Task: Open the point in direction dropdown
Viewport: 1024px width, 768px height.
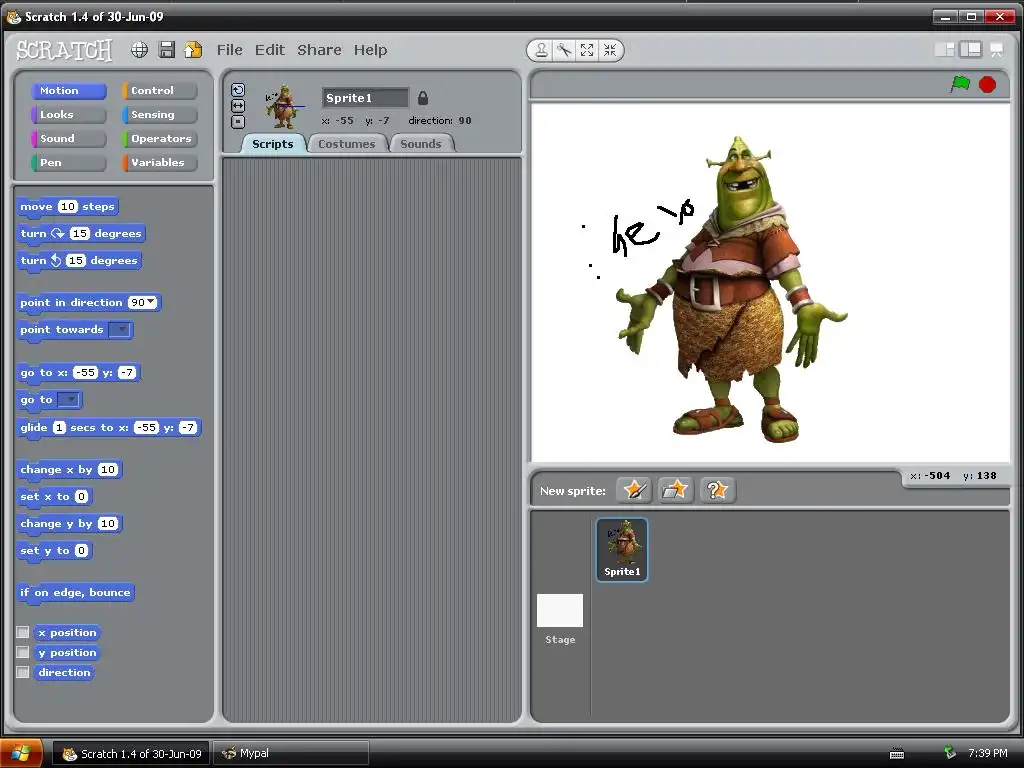Action: (152, 302)
